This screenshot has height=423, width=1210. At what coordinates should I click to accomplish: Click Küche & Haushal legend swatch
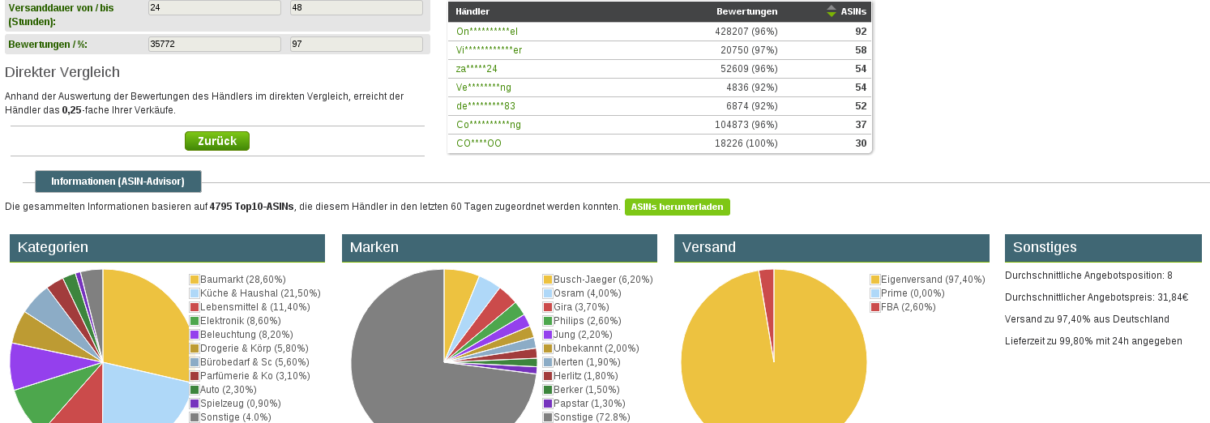[x=194, y=293]
